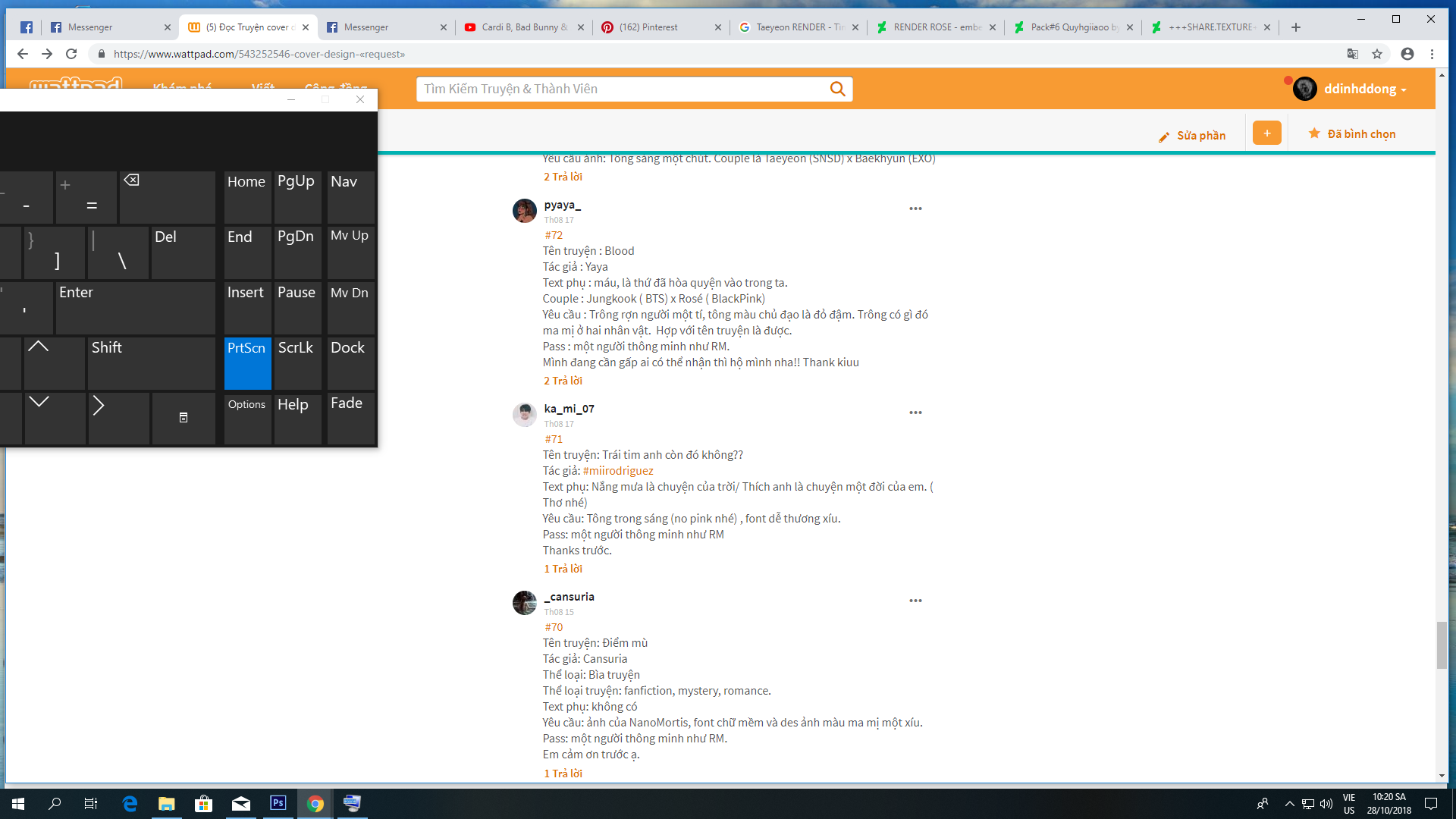Tap the backspace key on on-screen keyboard
1456x819 pixels.
[167, 196]
